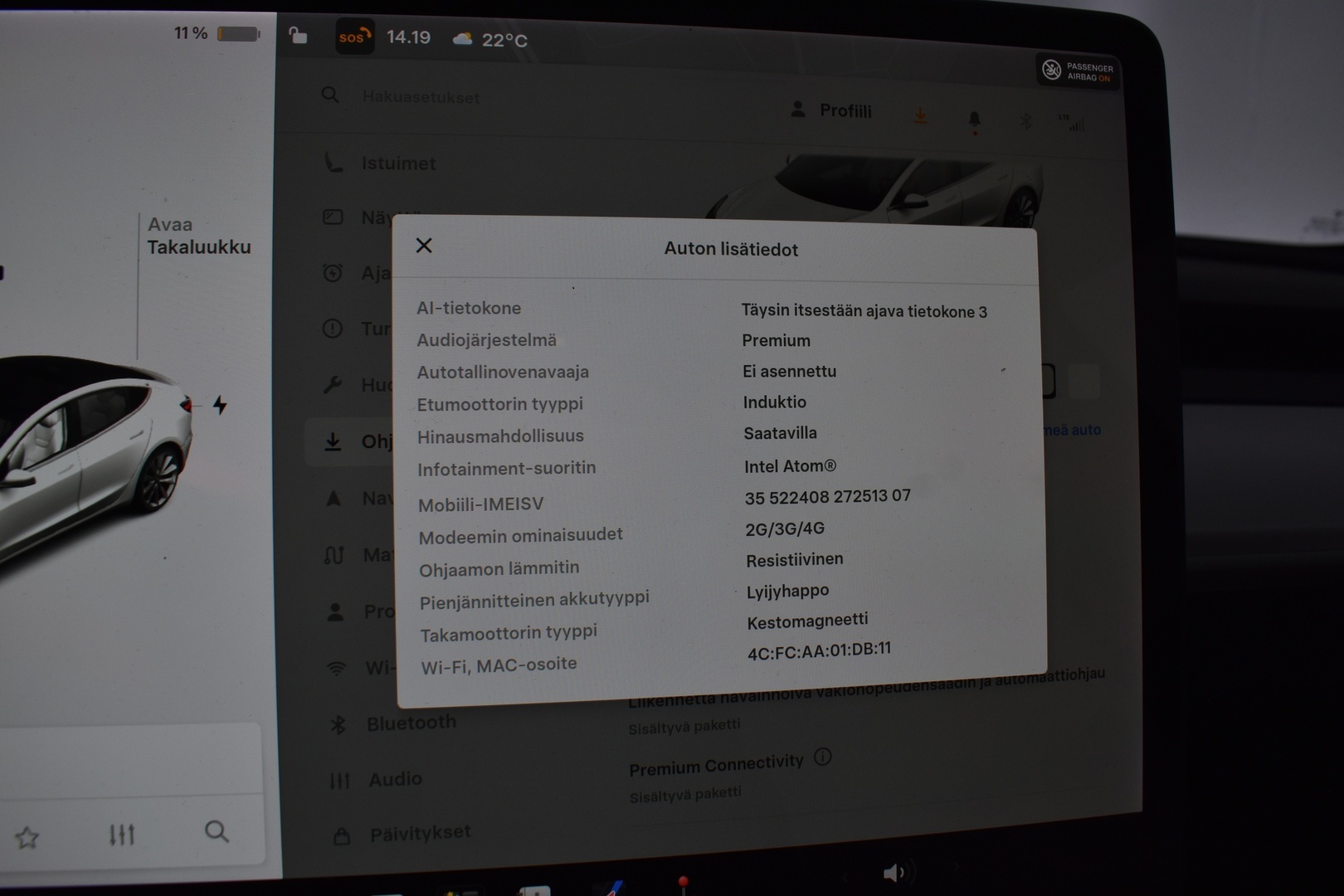This screenshot has width=1344, height=896.
Task: Tap the 'Saatavilla' value
Action: 780,433
